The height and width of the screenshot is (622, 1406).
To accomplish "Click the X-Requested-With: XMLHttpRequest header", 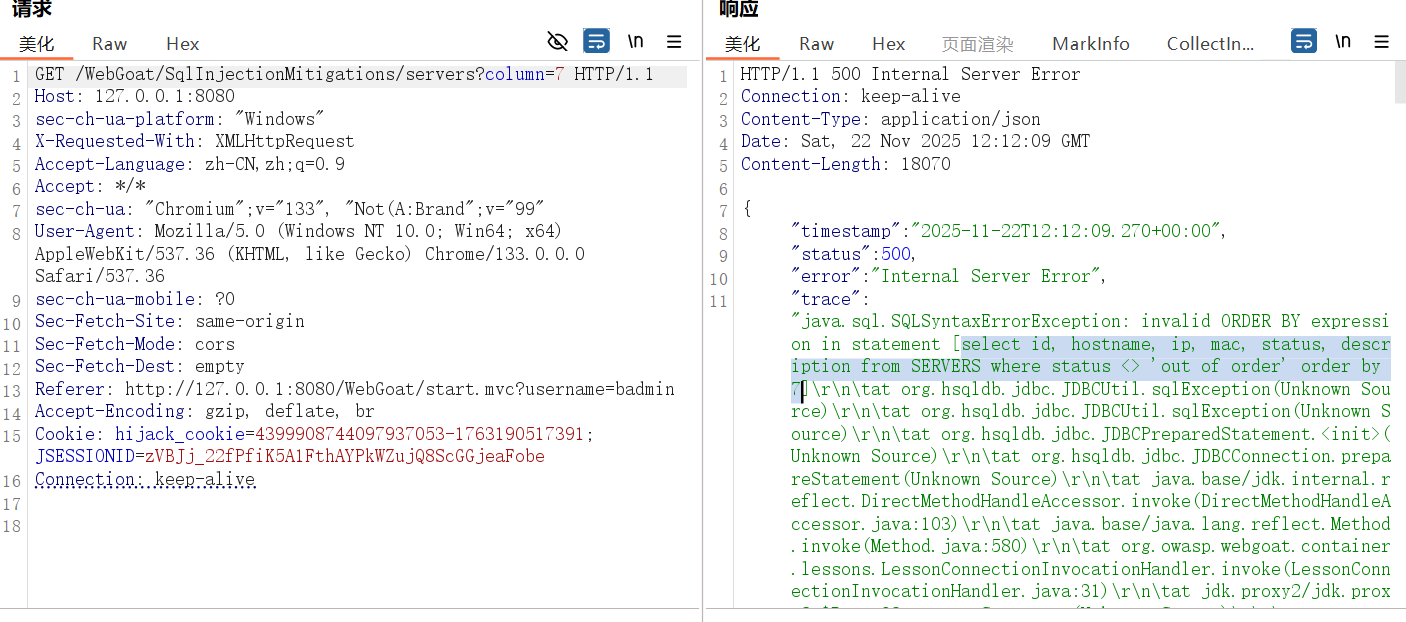I will (x=195, y=141).
